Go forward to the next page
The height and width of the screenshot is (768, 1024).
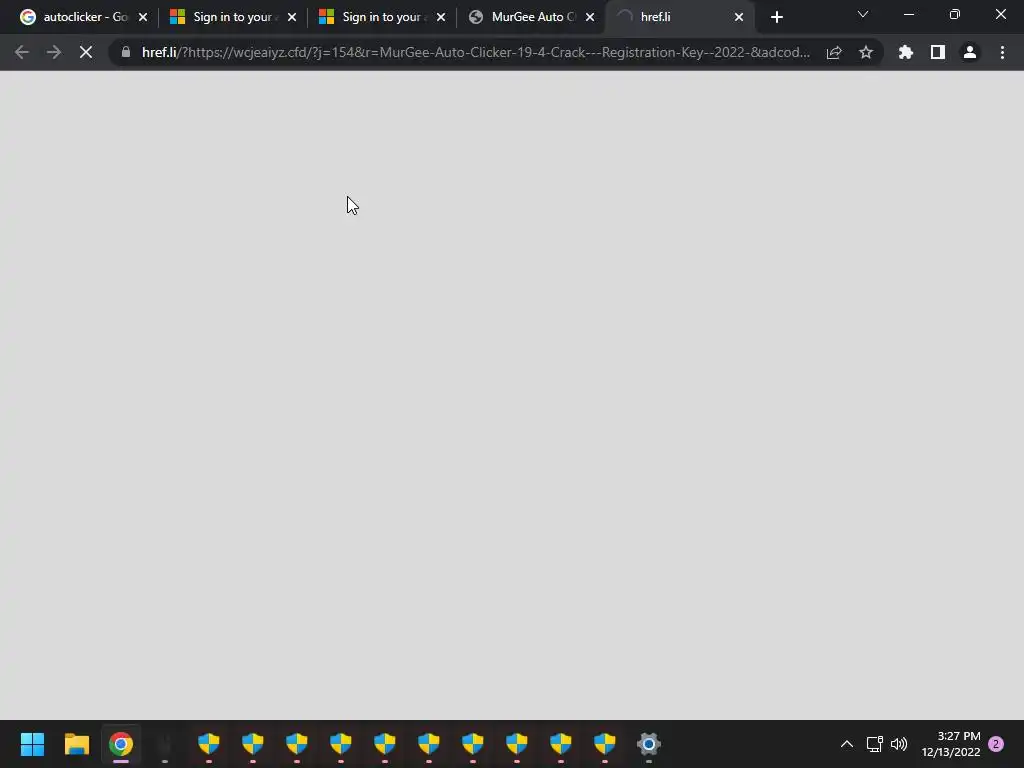[54, 52]
